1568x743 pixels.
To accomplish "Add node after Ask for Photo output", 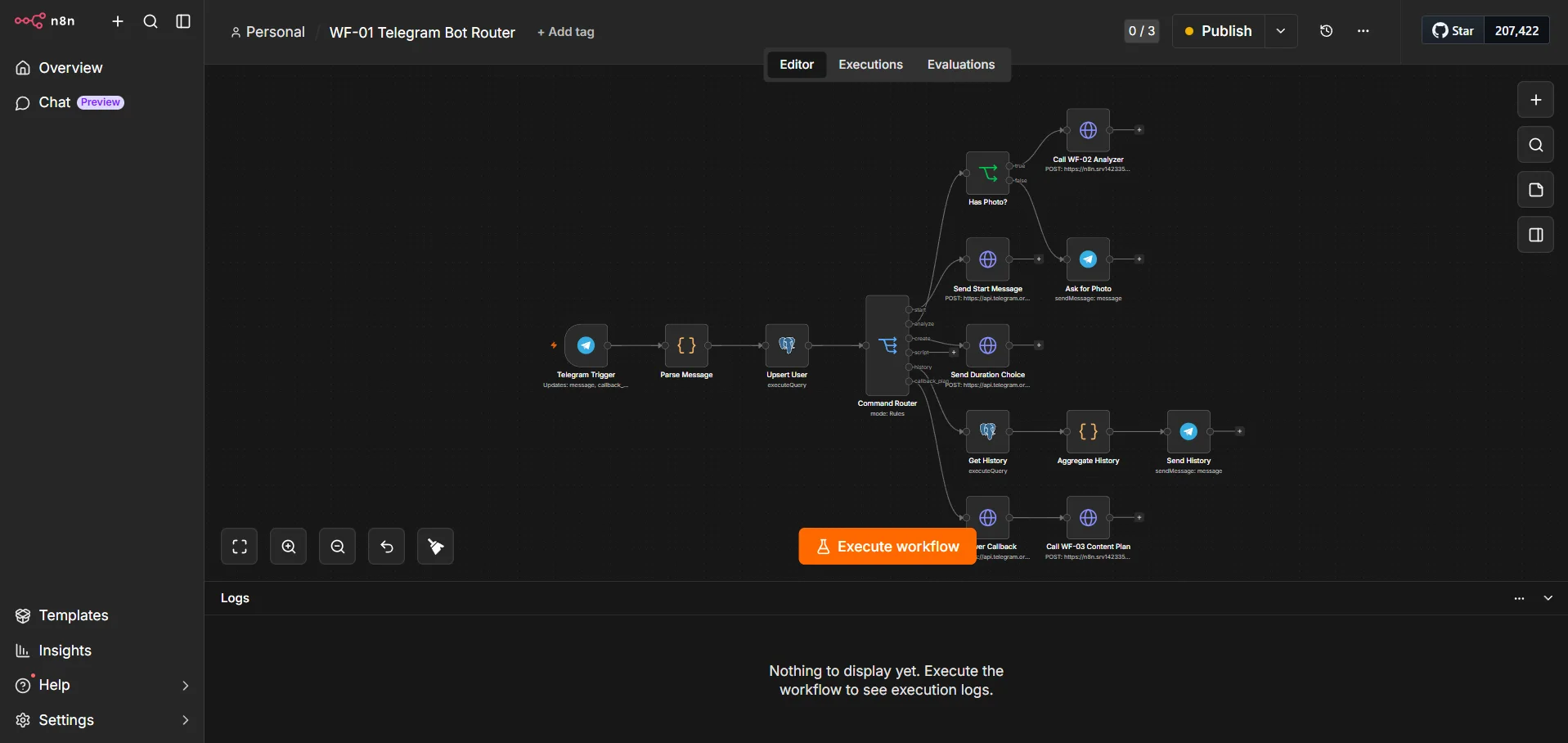I will point(1139,259).
